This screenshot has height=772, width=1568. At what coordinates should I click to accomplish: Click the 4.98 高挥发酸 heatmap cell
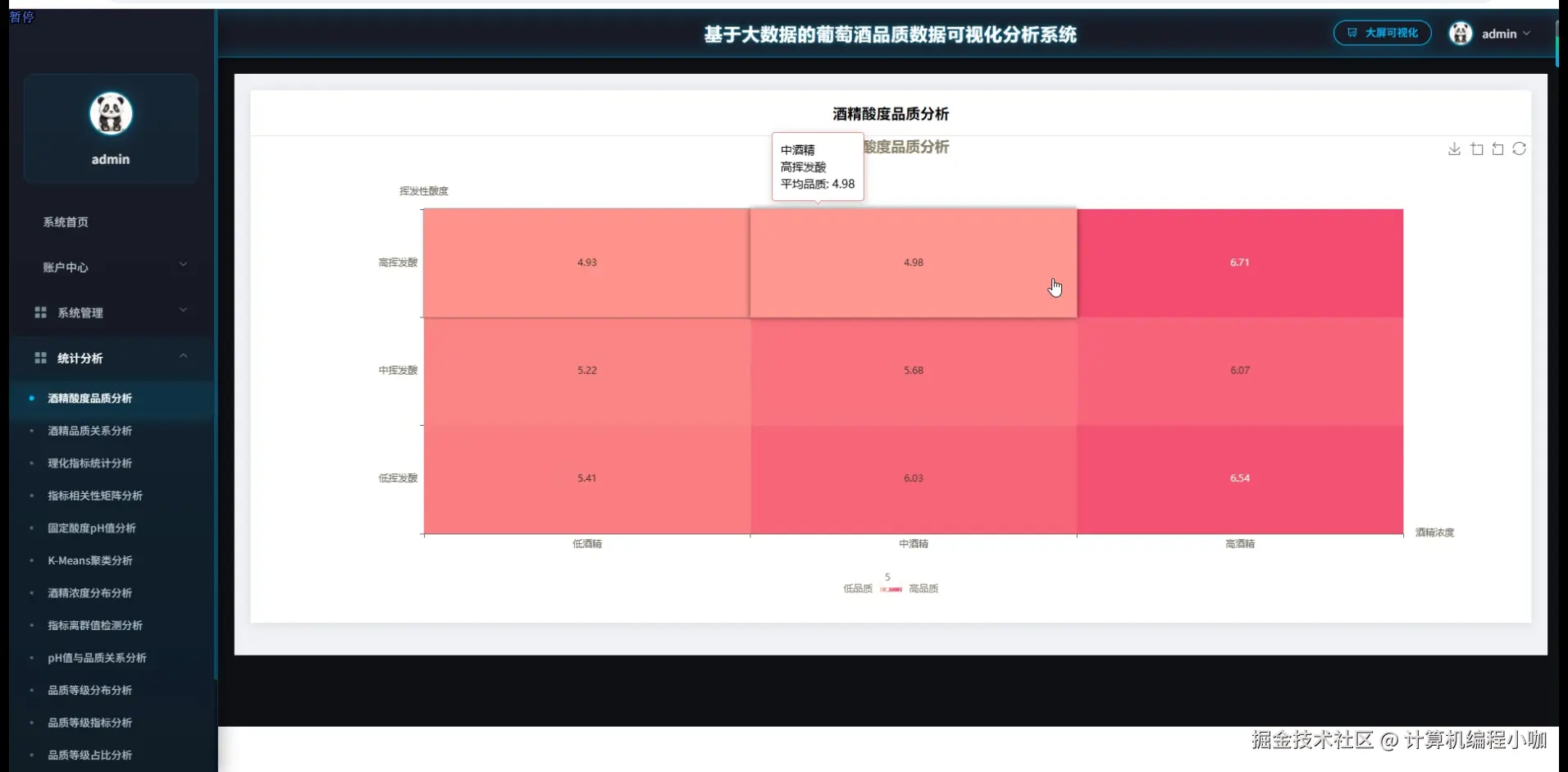click(x=914, y=263)
